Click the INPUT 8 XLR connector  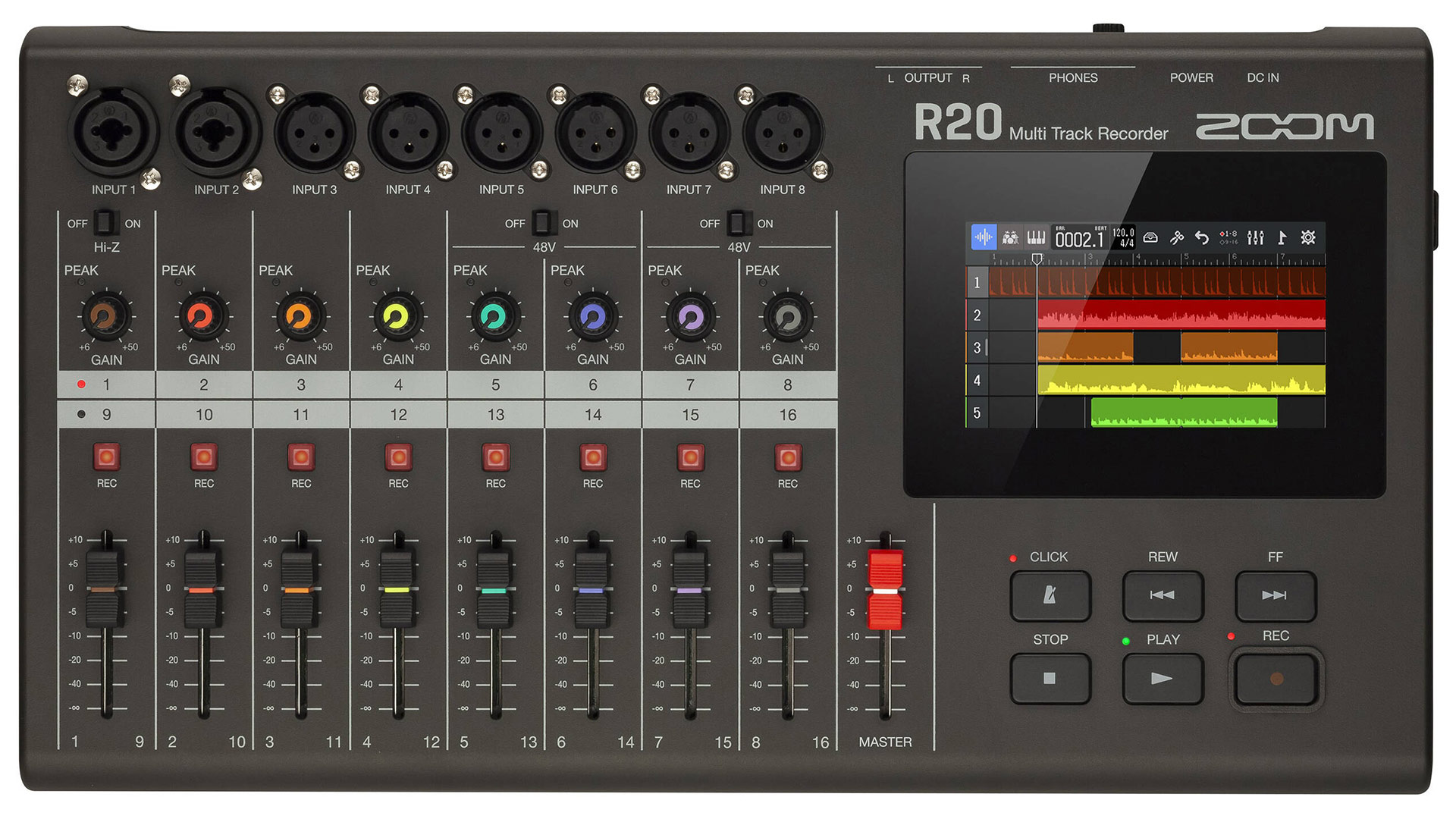pos(783,133)
